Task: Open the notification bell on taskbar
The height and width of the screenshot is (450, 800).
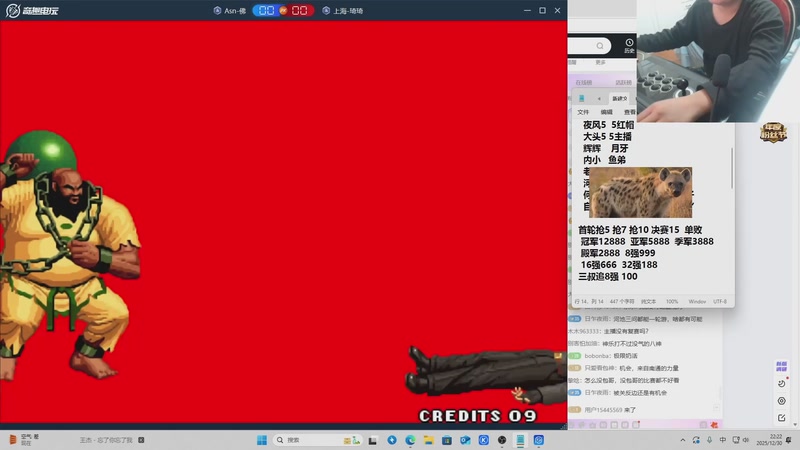Action: (789, 440)
